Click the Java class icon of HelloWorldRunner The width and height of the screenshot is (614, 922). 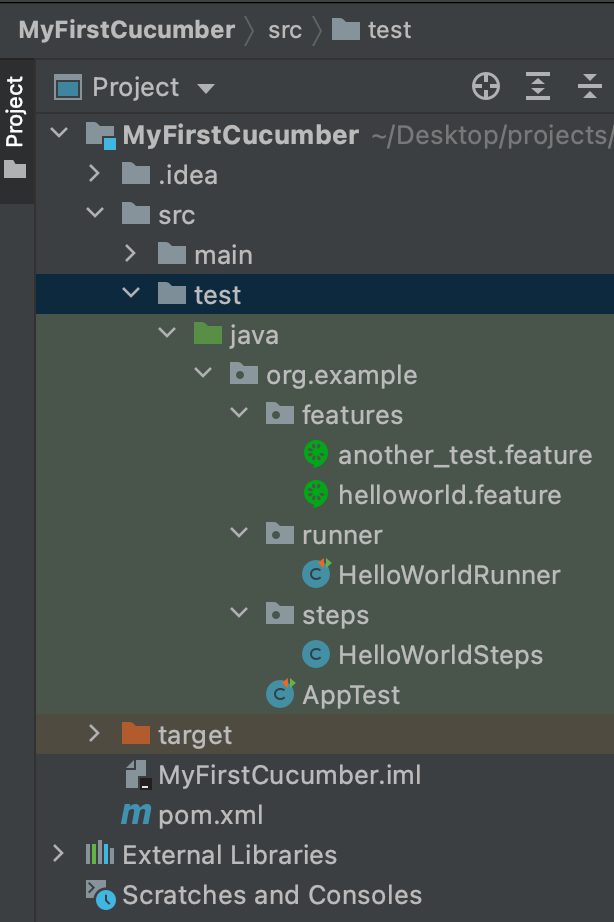pyautogui.click(x=315, y=575)
